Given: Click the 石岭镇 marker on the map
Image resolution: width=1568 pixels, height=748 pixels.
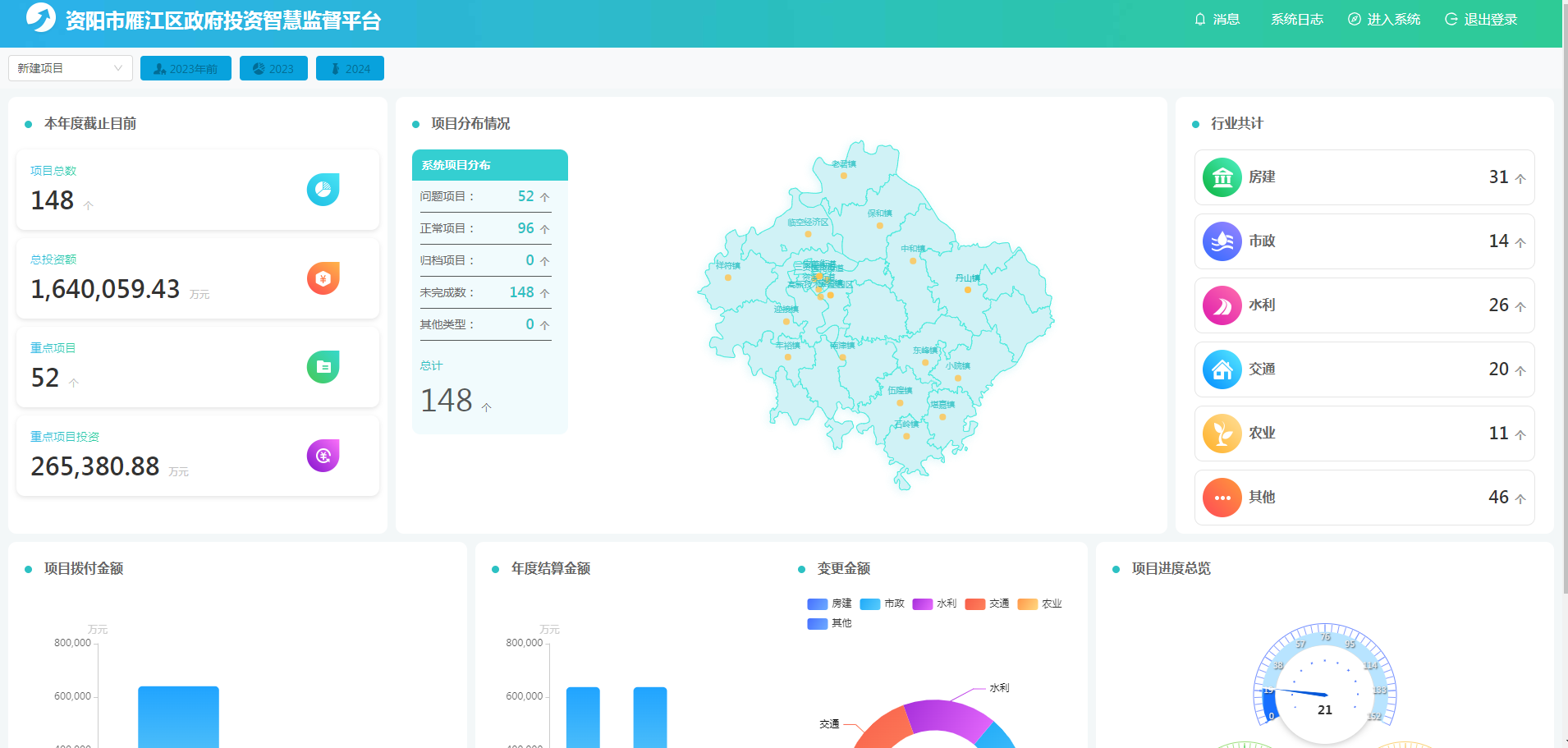Looking at the screenshot, I should coord(907,436).
